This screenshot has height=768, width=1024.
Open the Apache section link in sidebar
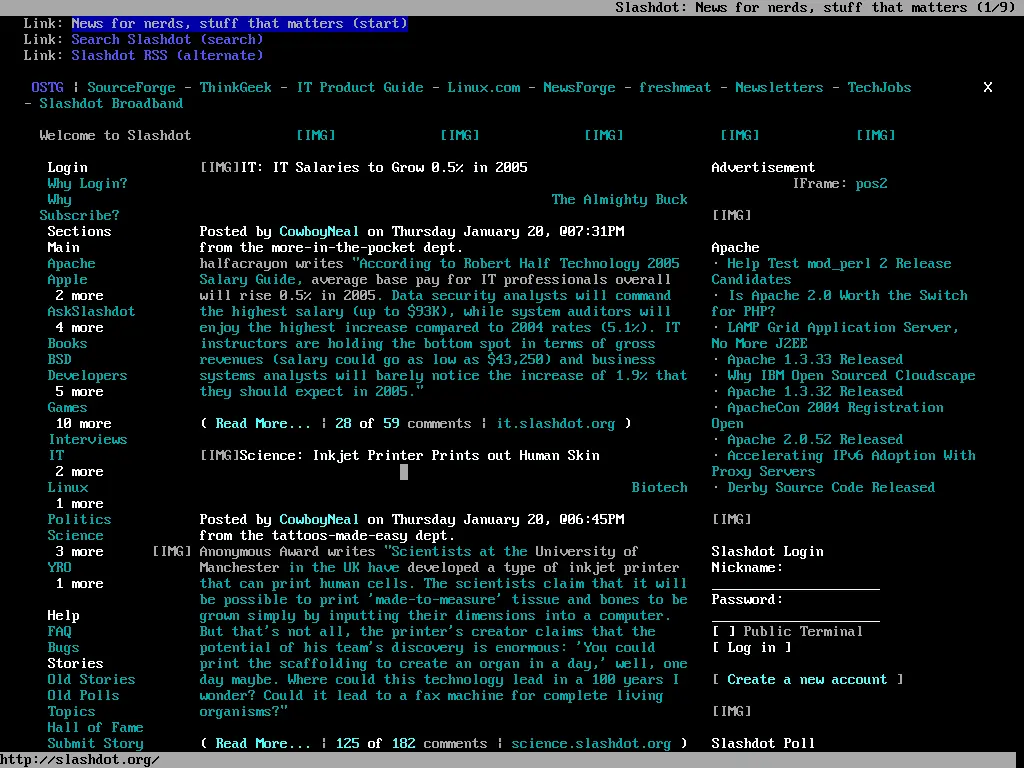(x=71, y=263)
